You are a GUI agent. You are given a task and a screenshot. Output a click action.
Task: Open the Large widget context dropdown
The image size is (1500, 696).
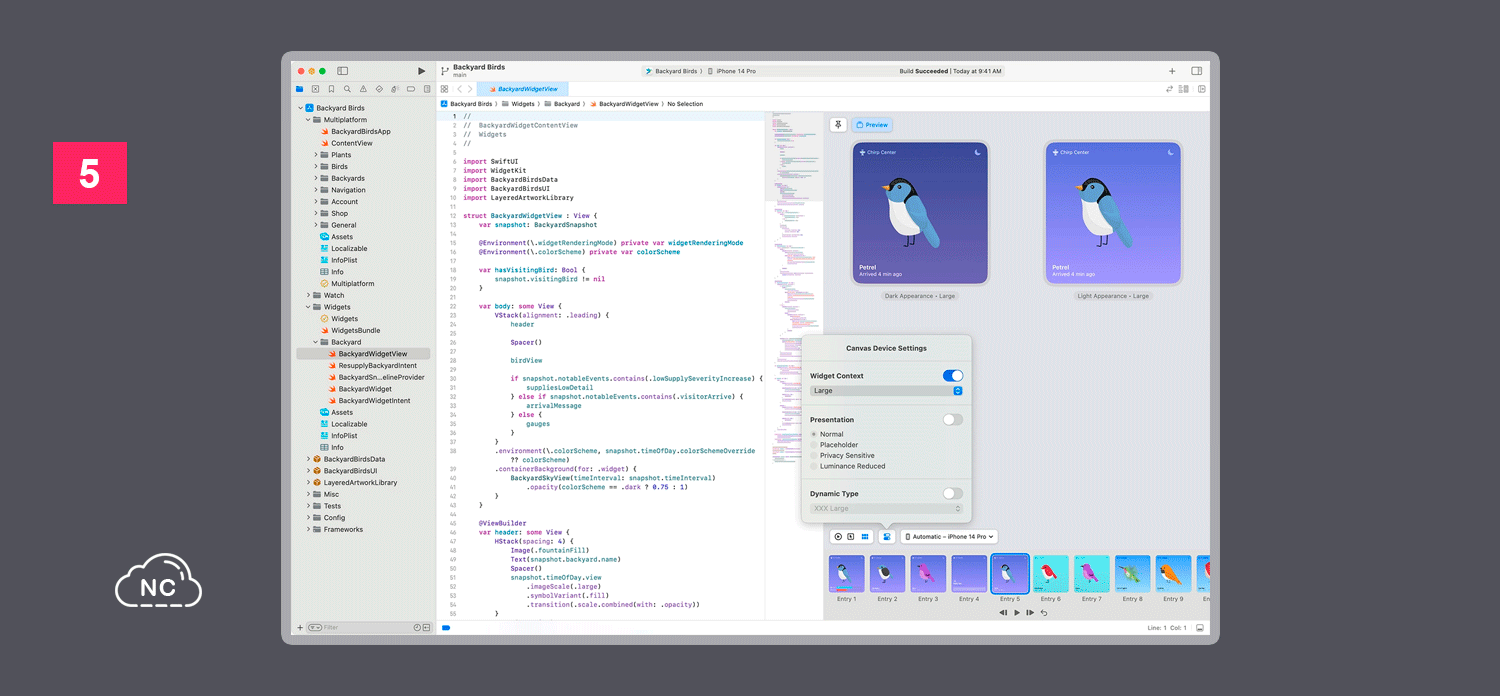pyautogui.click(x=886, y=391)
